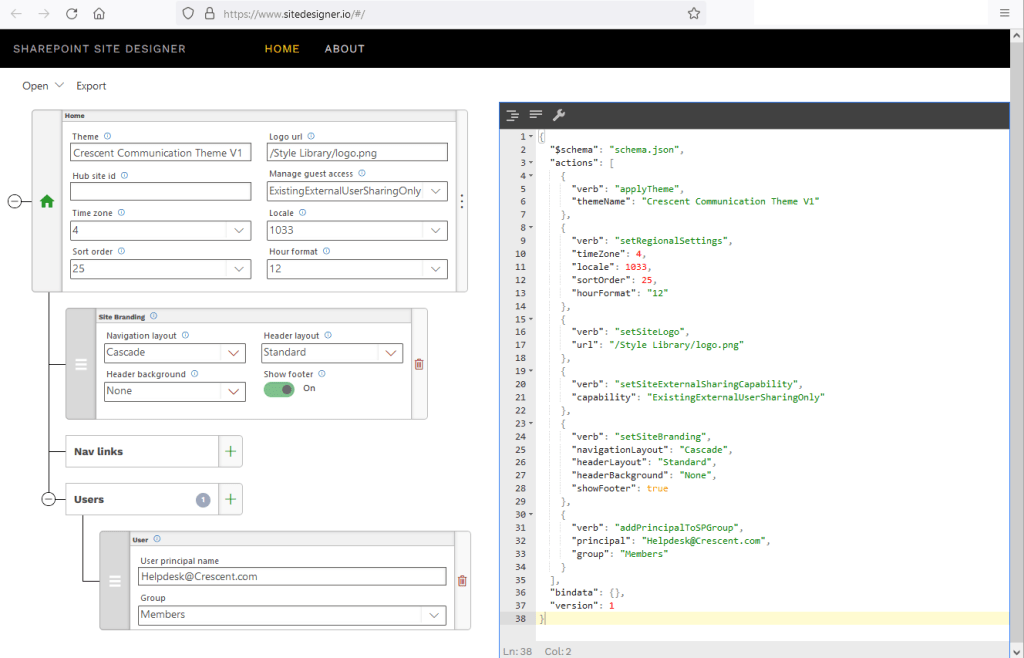
Task: Click the format/indent code icon in the editor toolbar
Action: [511, 114]
